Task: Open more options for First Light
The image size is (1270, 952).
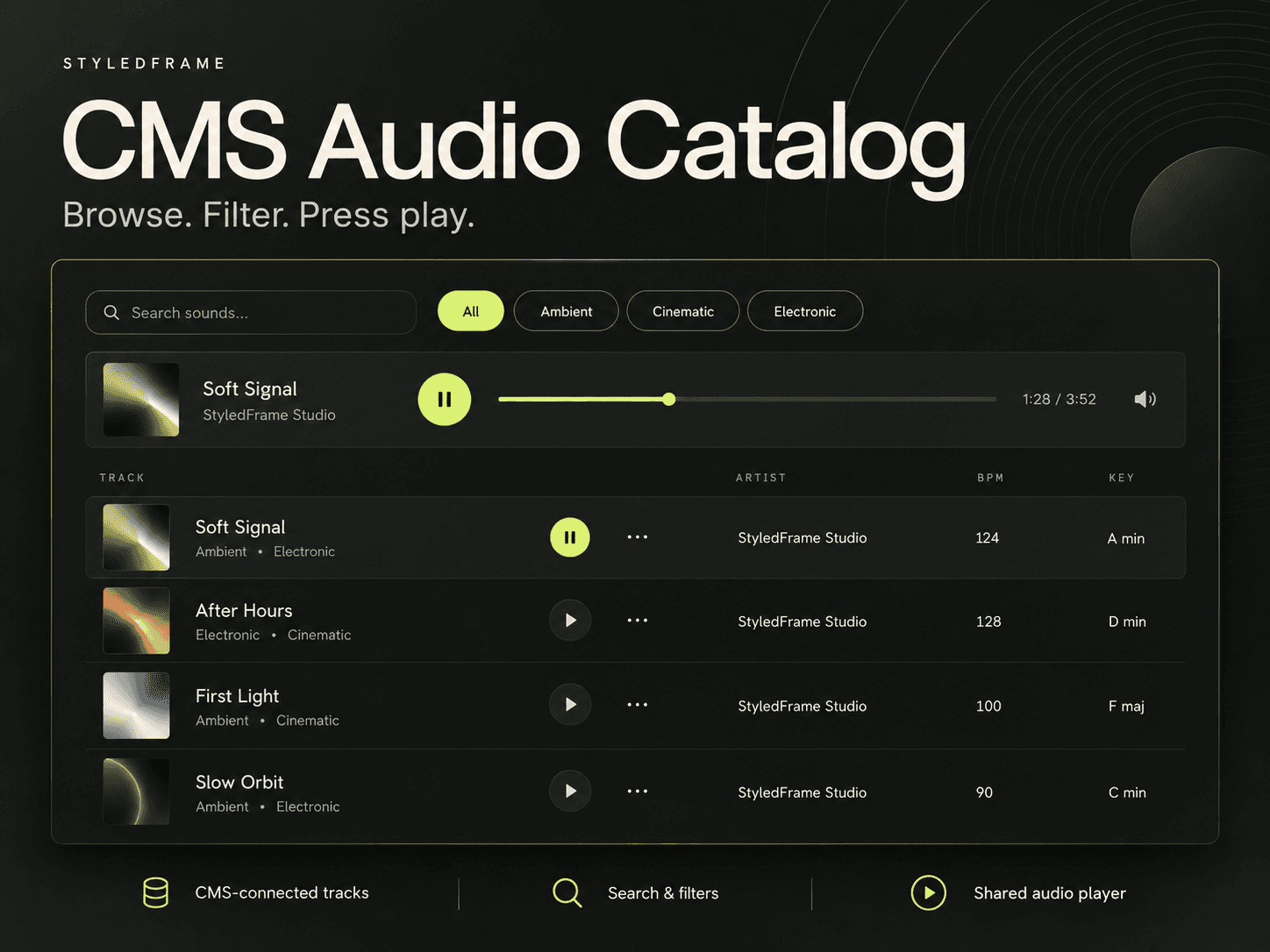Action: [638, 705]
